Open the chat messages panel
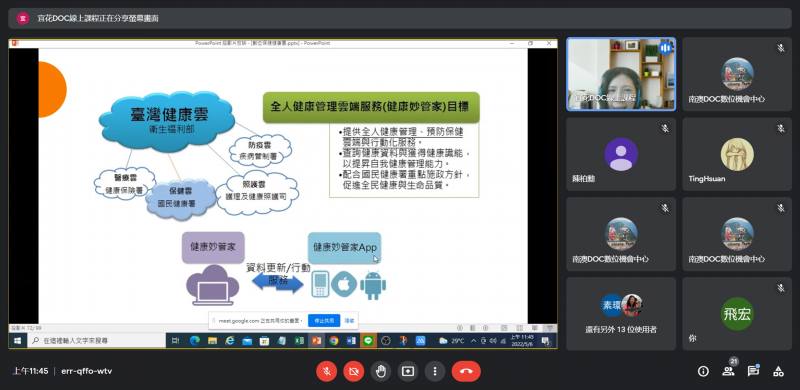 pyautogui.click(x=753, y=372)
